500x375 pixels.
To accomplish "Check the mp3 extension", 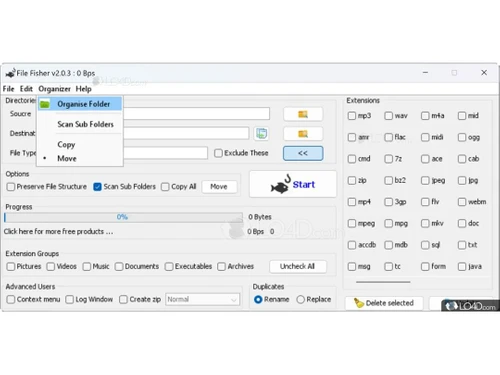I will pos(352,116).
